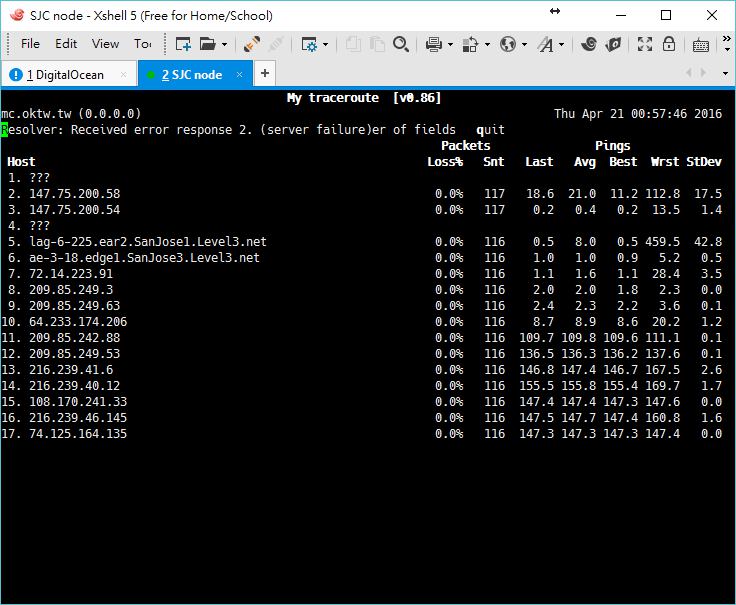Screen dimensions: 736x605
Task: Open the File menu
Action: coord(30,44)
